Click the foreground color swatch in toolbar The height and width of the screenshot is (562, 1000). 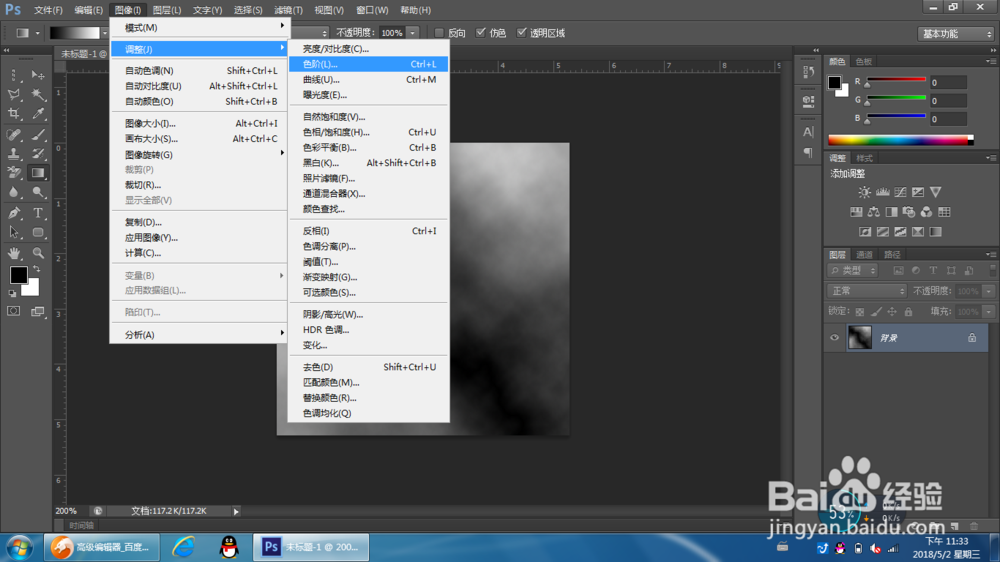click(x=18, y=275)
